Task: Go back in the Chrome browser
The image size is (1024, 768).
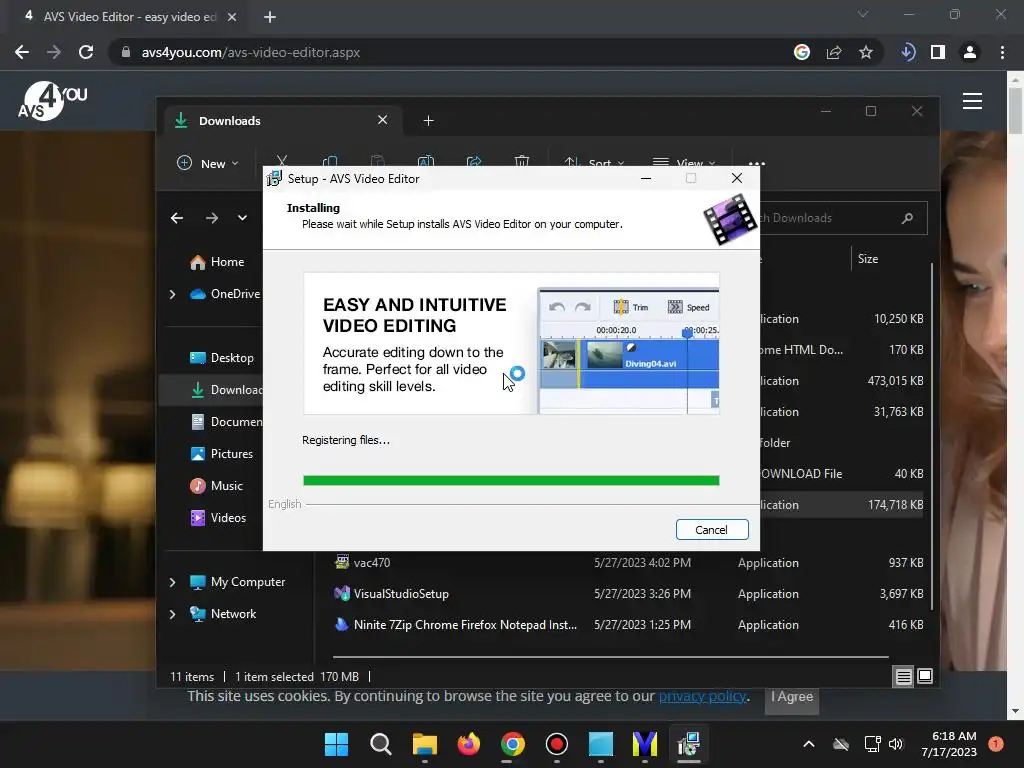Action: 22,52
